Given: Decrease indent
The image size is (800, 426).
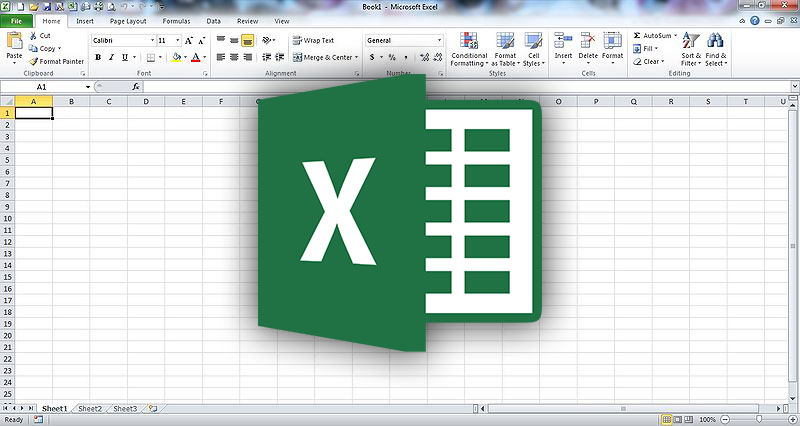Looking at the screenshot, I should click(266, 57).
